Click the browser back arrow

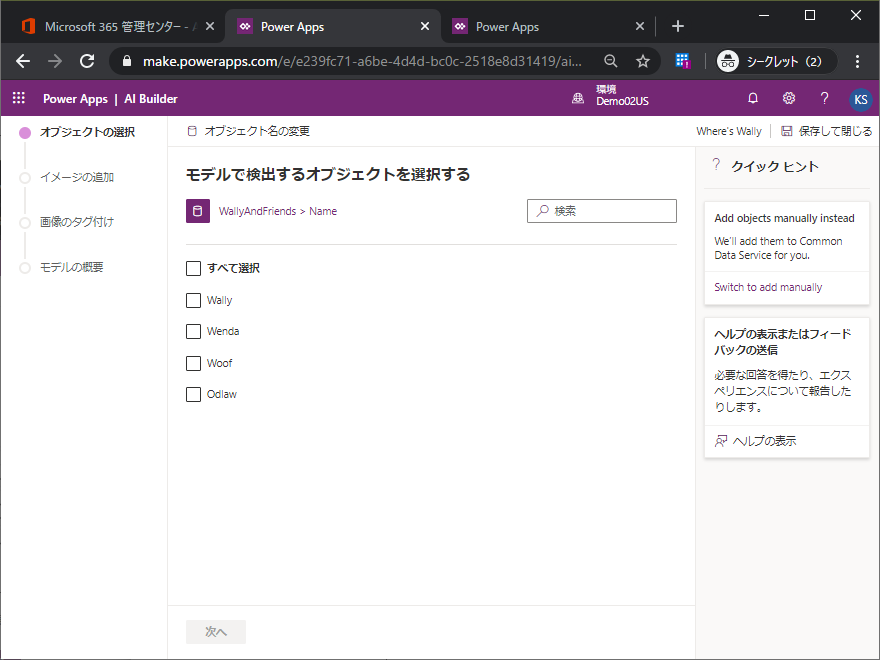click(x=23, y=61)
